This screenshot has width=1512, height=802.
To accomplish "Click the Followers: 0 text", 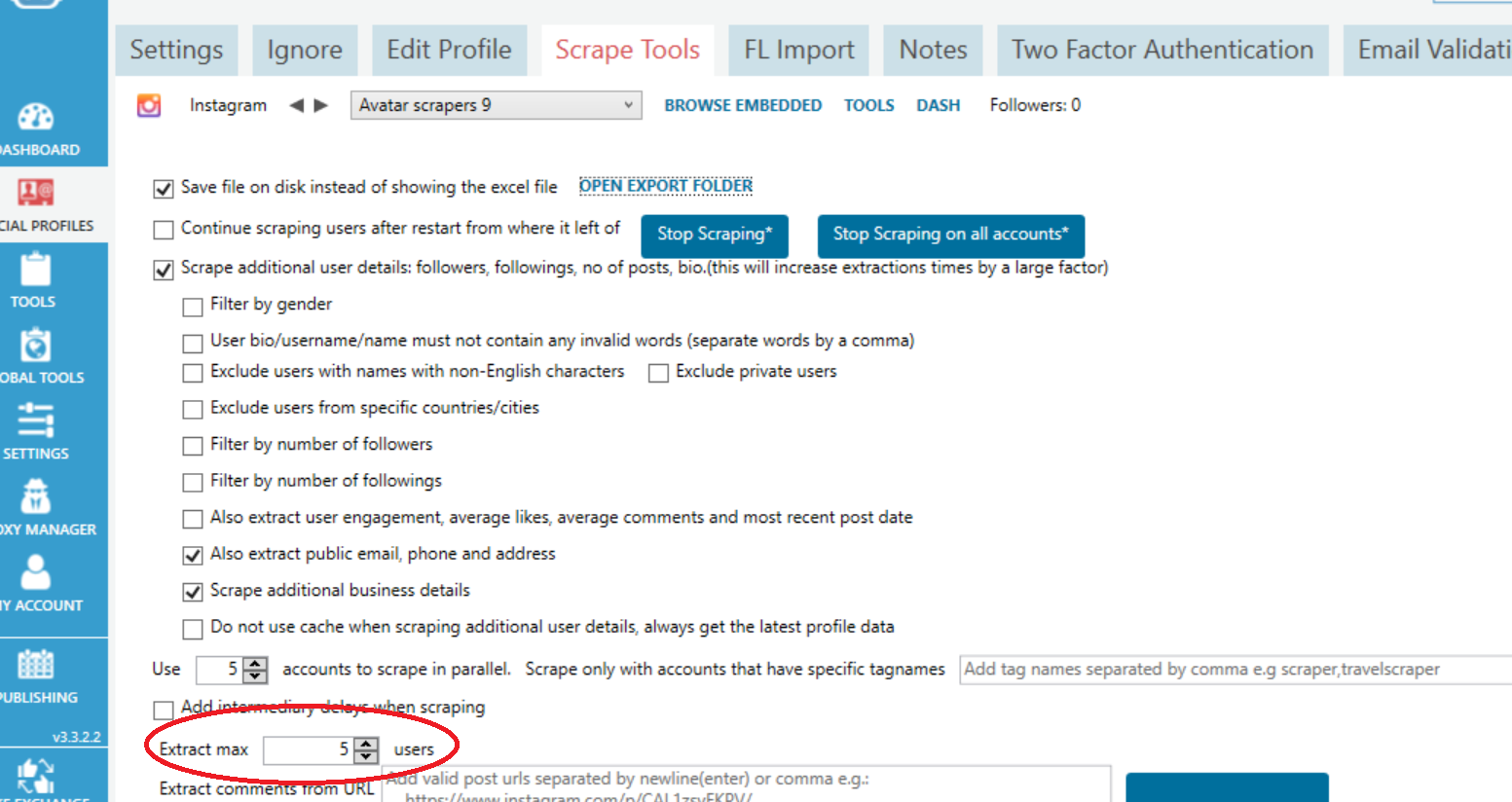I will pyautogui.click(x=1035, y=105).
